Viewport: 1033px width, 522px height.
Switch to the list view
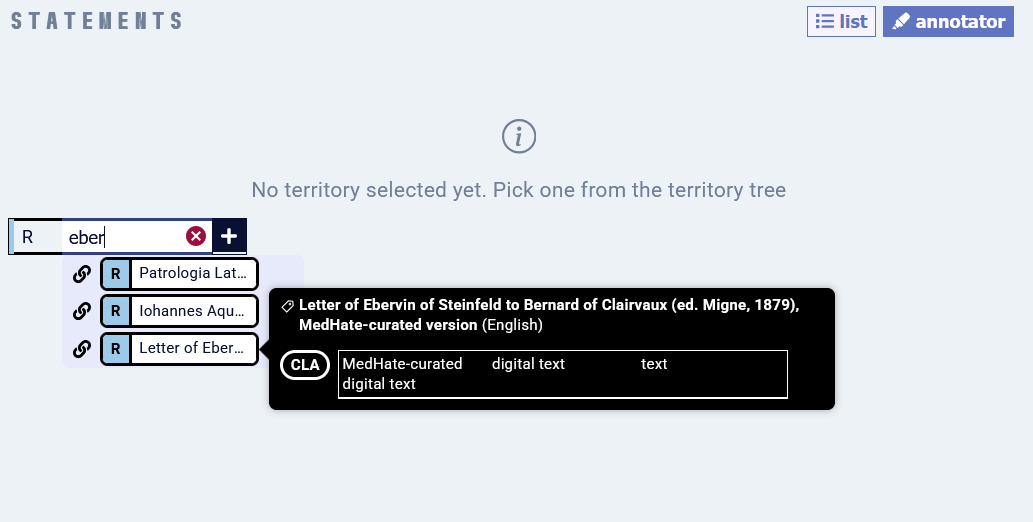point(841,21)
